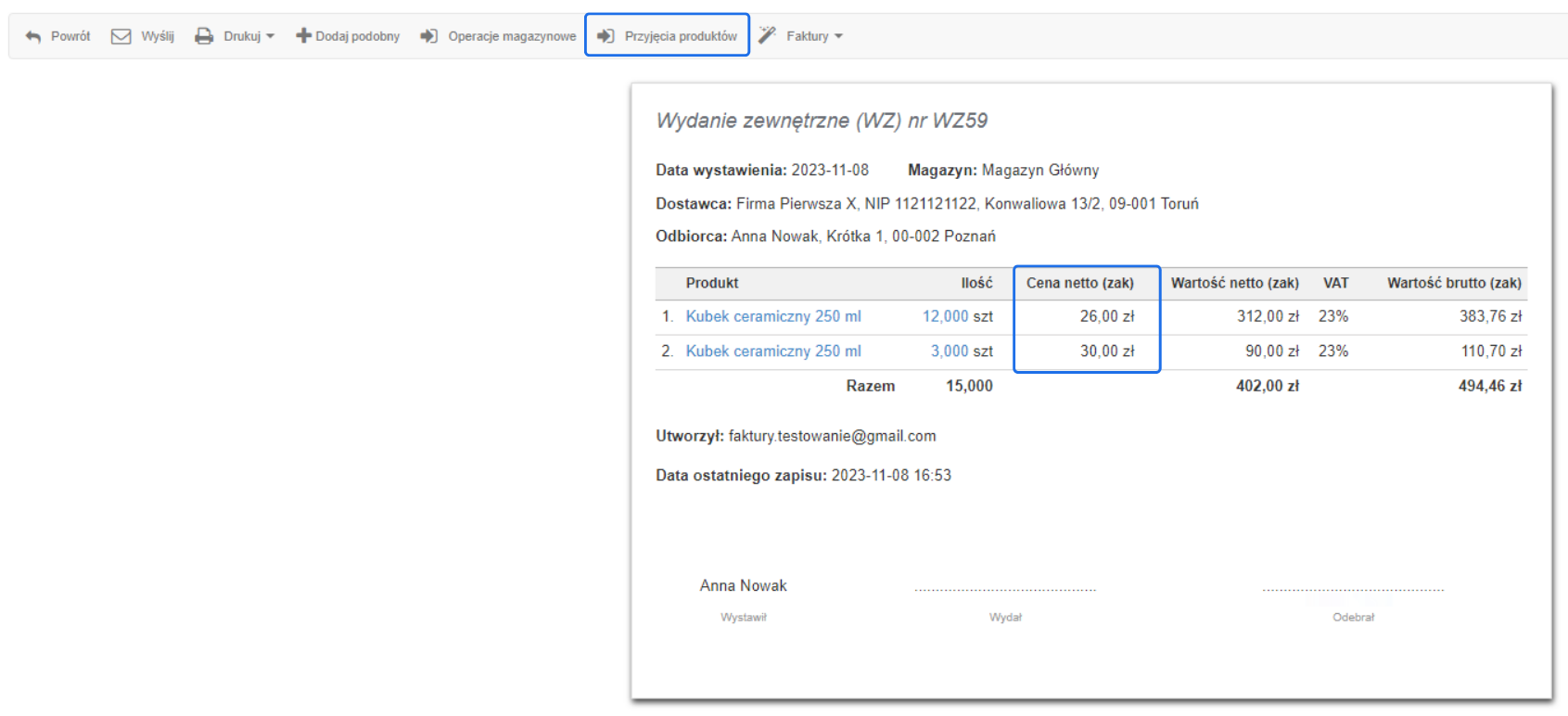The image size is (1568, 716).
Task: Click the arrow icon beside Przyjęcia produktów
Action: (606, 36)
